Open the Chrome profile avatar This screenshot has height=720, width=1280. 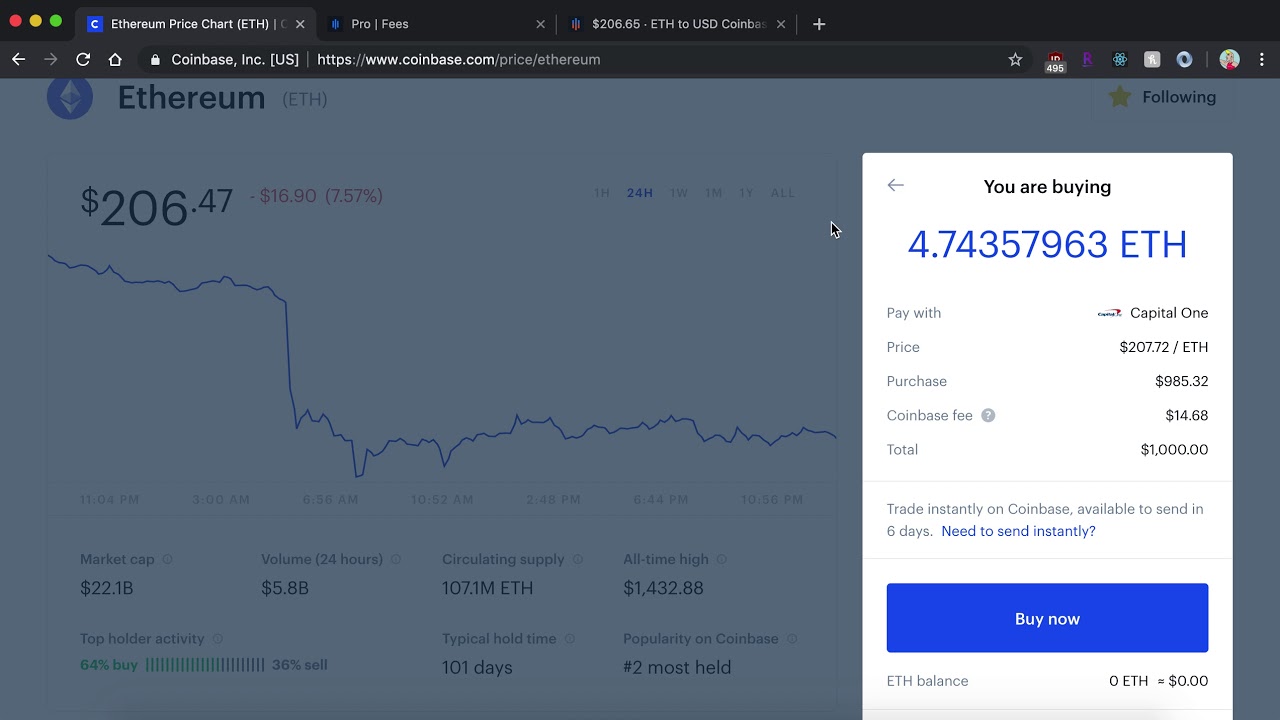(1230, 59)
